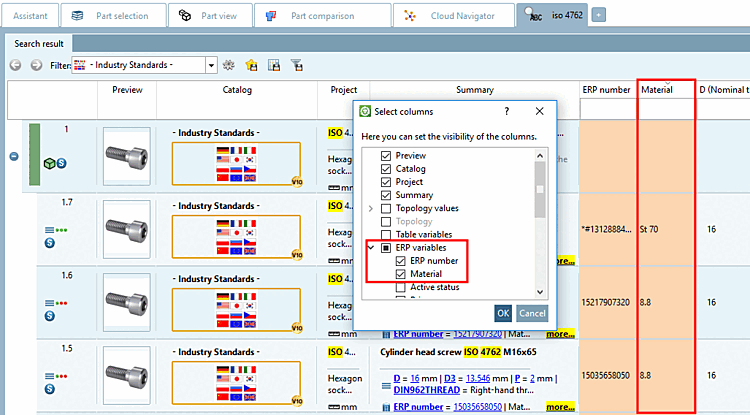Open the ERP number link 15217907320
This screenshot has width=750, height=415.
[x=477, y=334]
